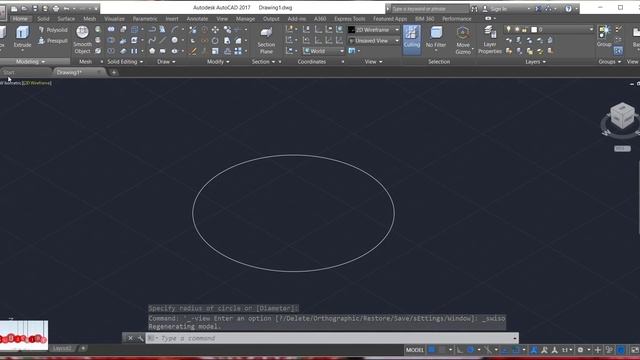The width and height of the screenshot is (640, 360).
Task: Click the Group button
Action: [x=604, y=36]
